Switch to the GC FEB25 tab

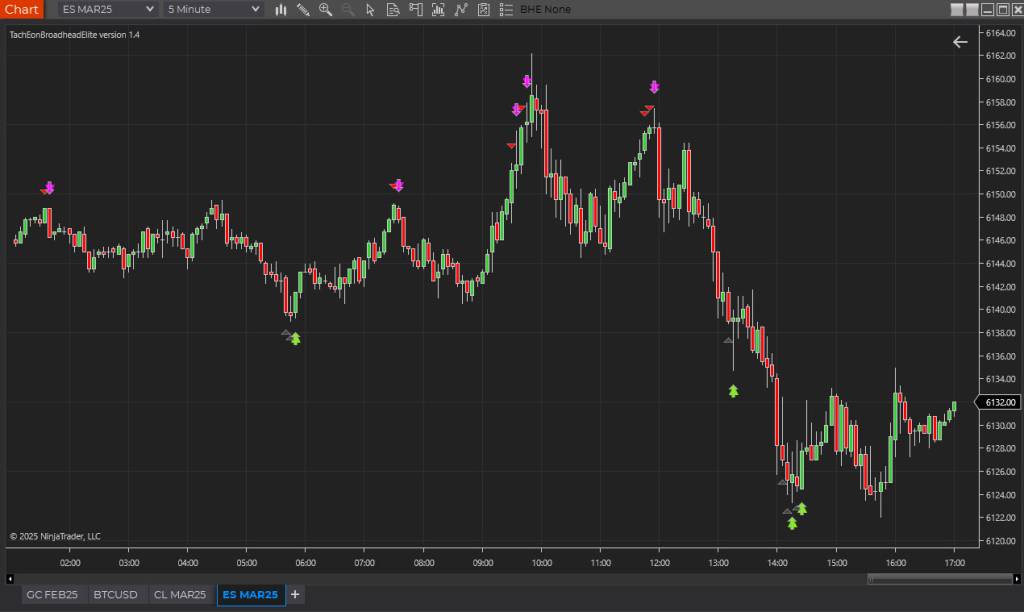tap(52, 595)
